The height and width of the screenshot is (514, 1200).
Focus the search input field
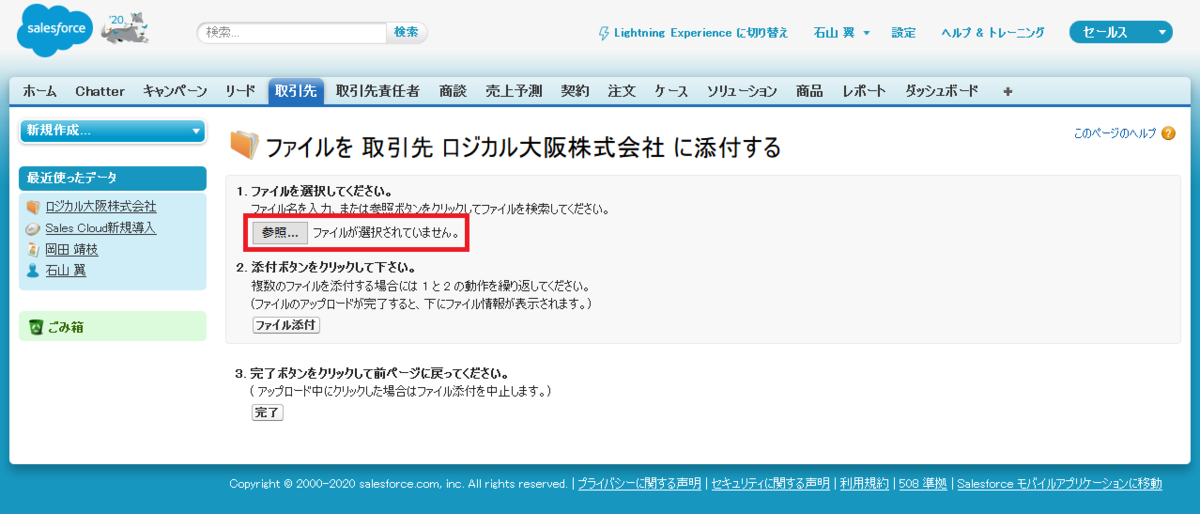point(292,33)
